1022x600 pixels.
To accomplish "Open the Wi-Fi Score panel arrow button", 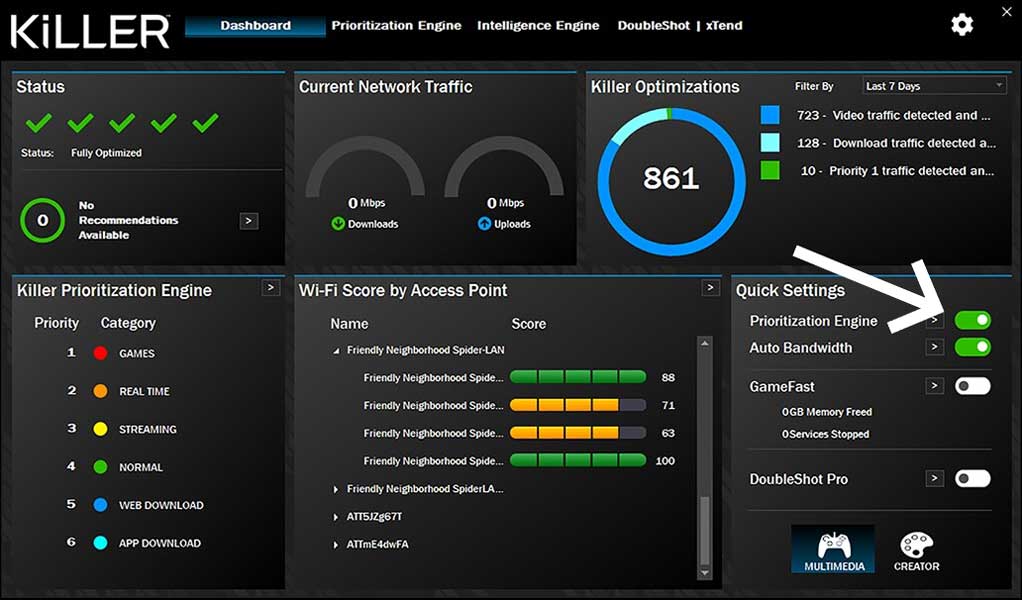I will (x=710, y=287).
